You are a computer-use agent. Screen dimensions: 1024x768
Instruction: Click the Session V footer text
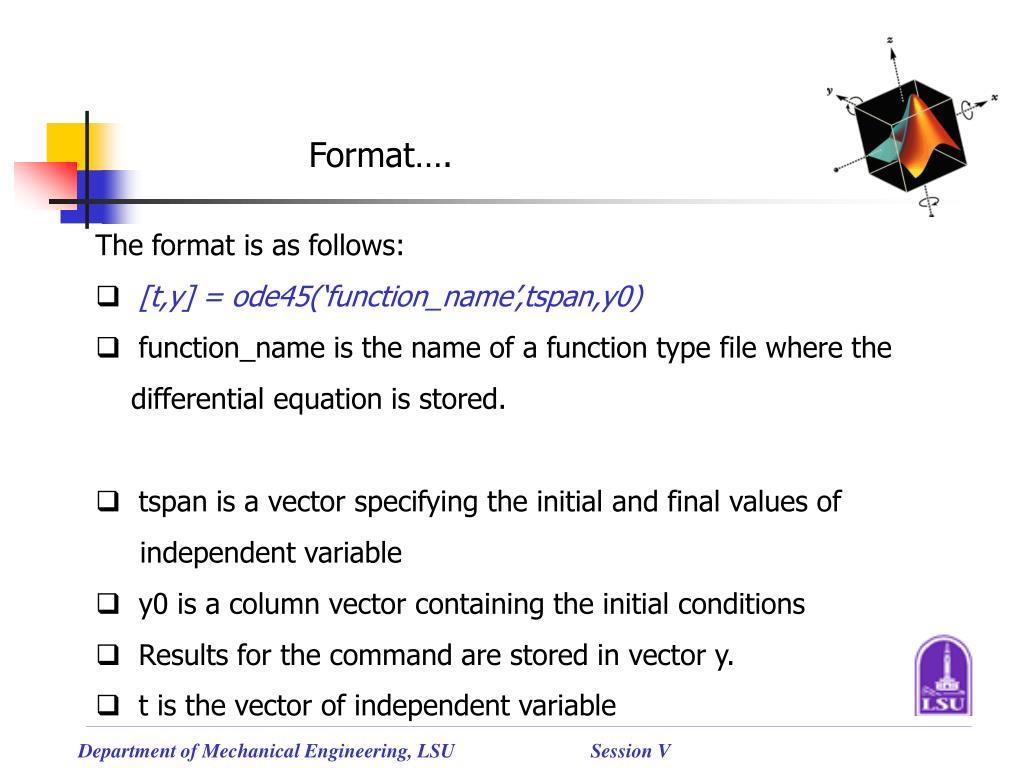pos(630,751)
